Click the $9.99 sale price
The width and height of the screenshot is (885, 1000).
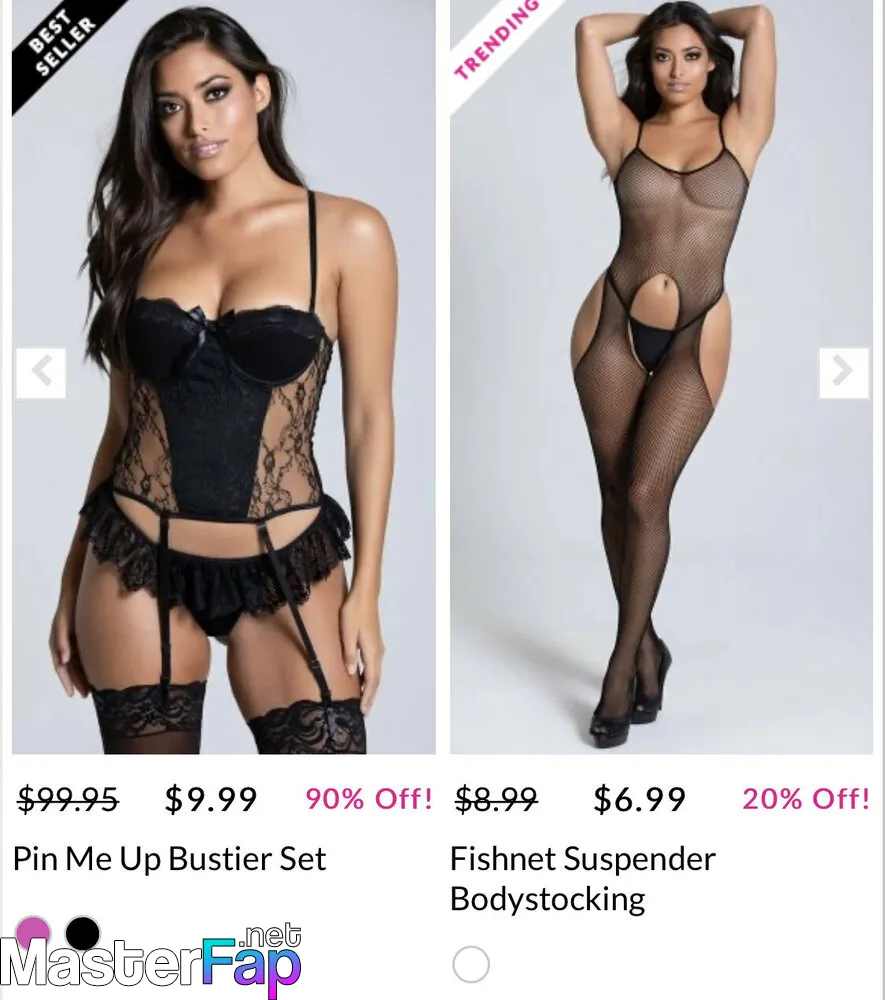[x=210, y=799]
